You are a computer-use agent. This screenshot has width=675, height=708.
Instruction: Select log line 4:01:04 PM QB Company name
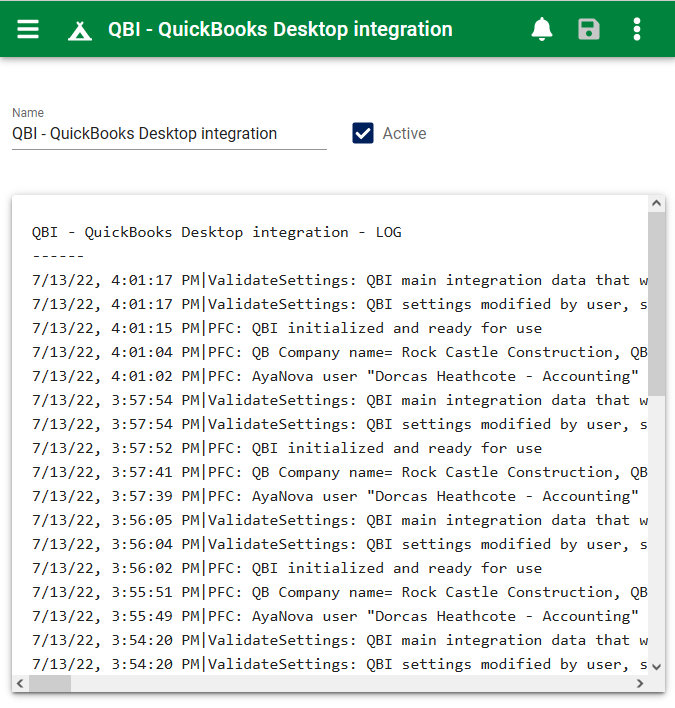(340, 352)
